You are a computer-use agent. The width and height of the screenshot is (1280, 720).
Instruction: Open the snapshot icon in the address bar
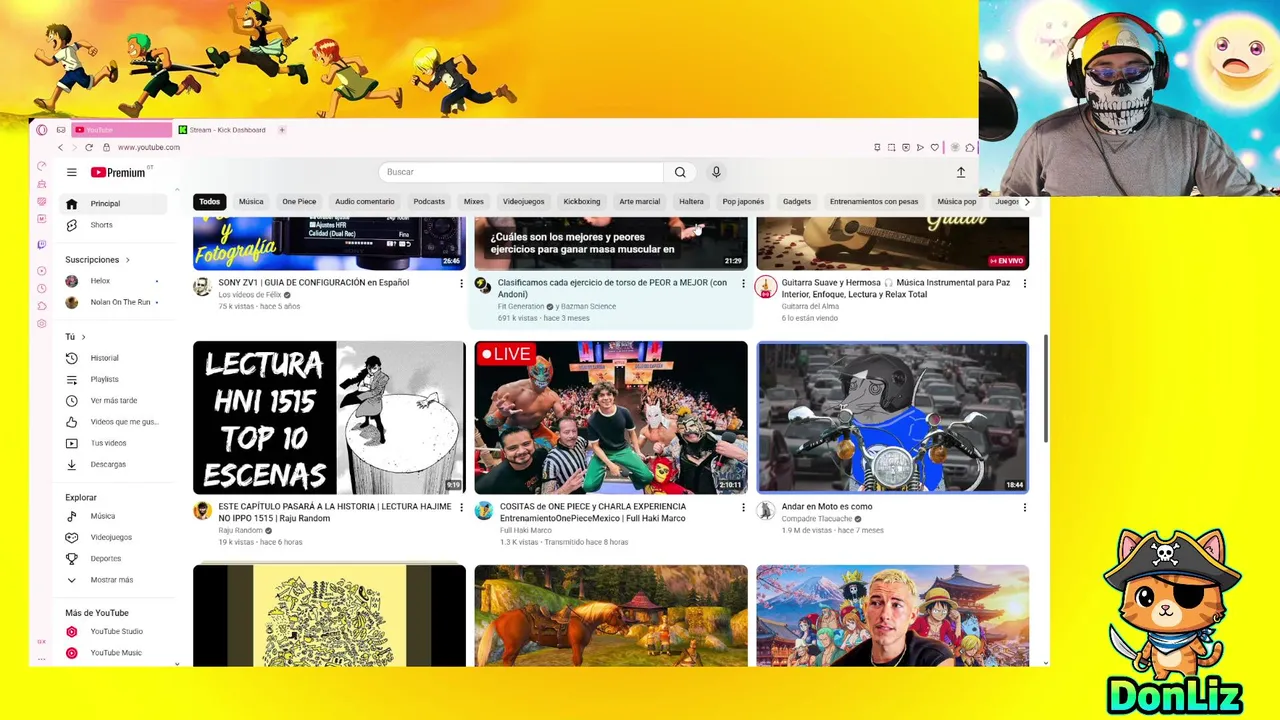pyautogui.click(x=891, y=147)
